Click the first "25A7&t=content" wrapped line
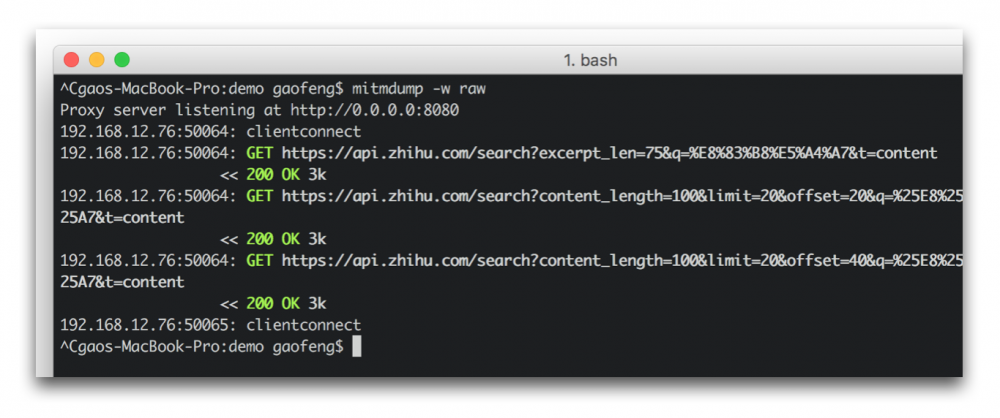This screenshot has width=1000, height=418. coord(122,218)
